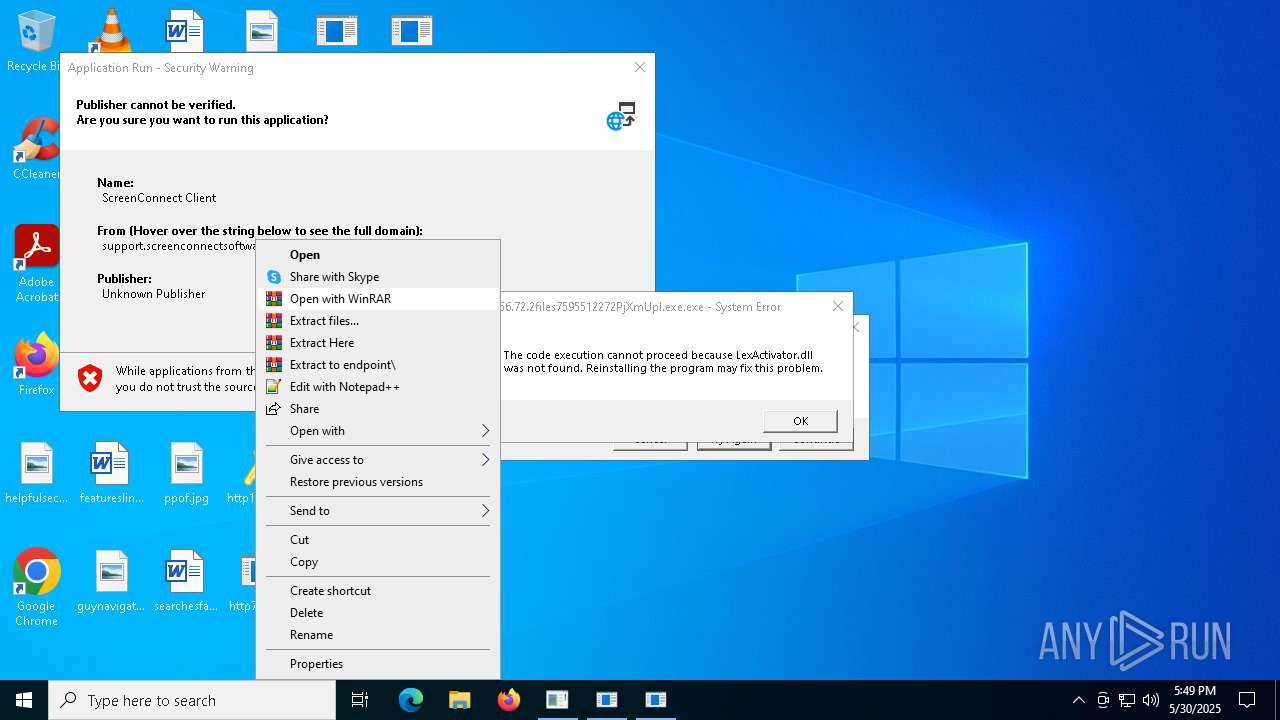
Task: Choose Open with WinRAR
Action: coord(378,299)
